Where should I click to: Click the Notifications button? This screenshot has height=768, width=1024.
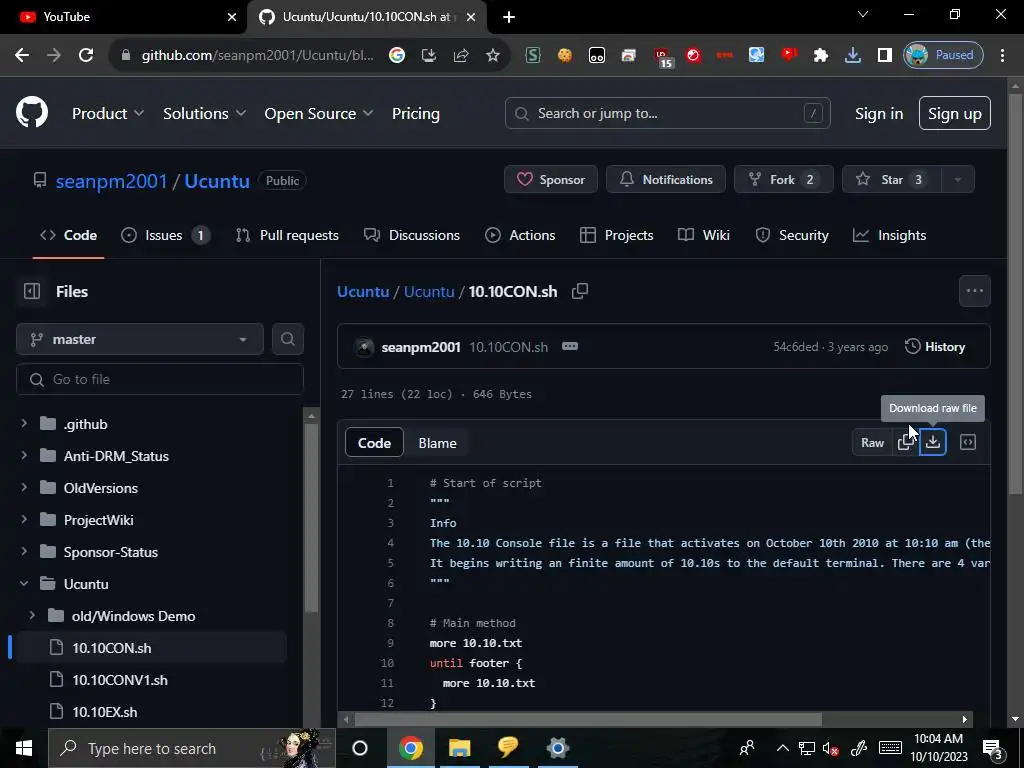pyautogui.click(x=665, y=180)
